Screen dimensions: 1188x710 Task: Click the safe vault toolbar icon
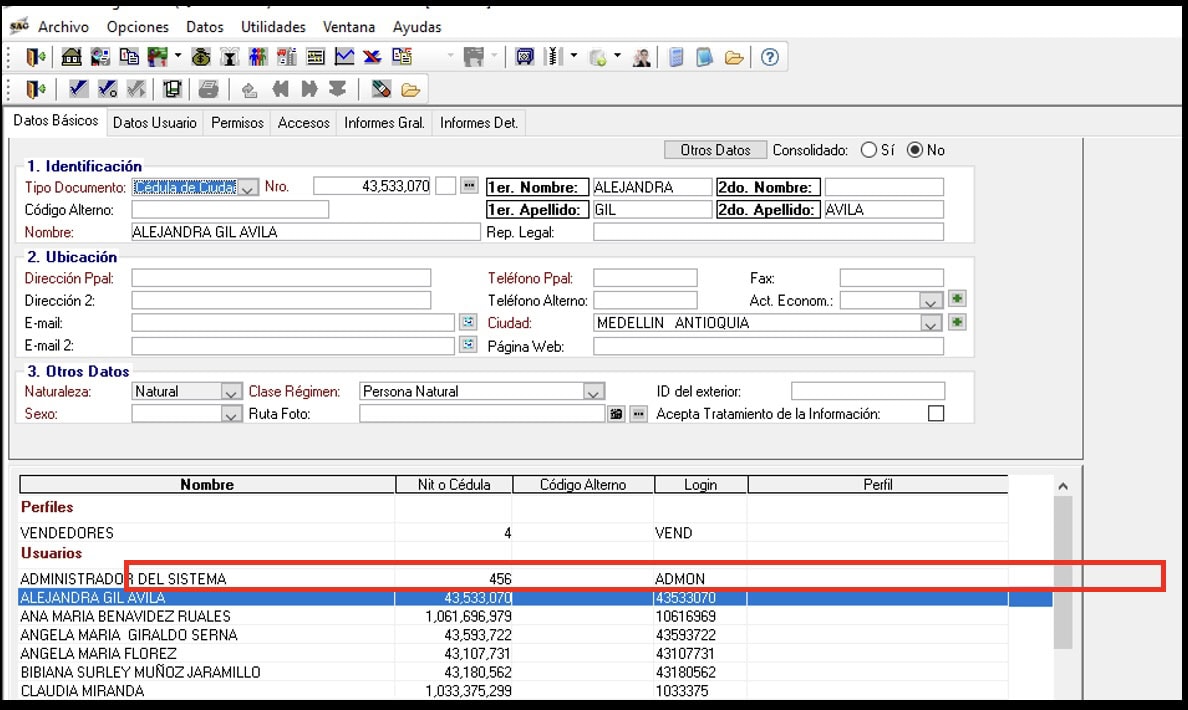(x=524, y=57)
